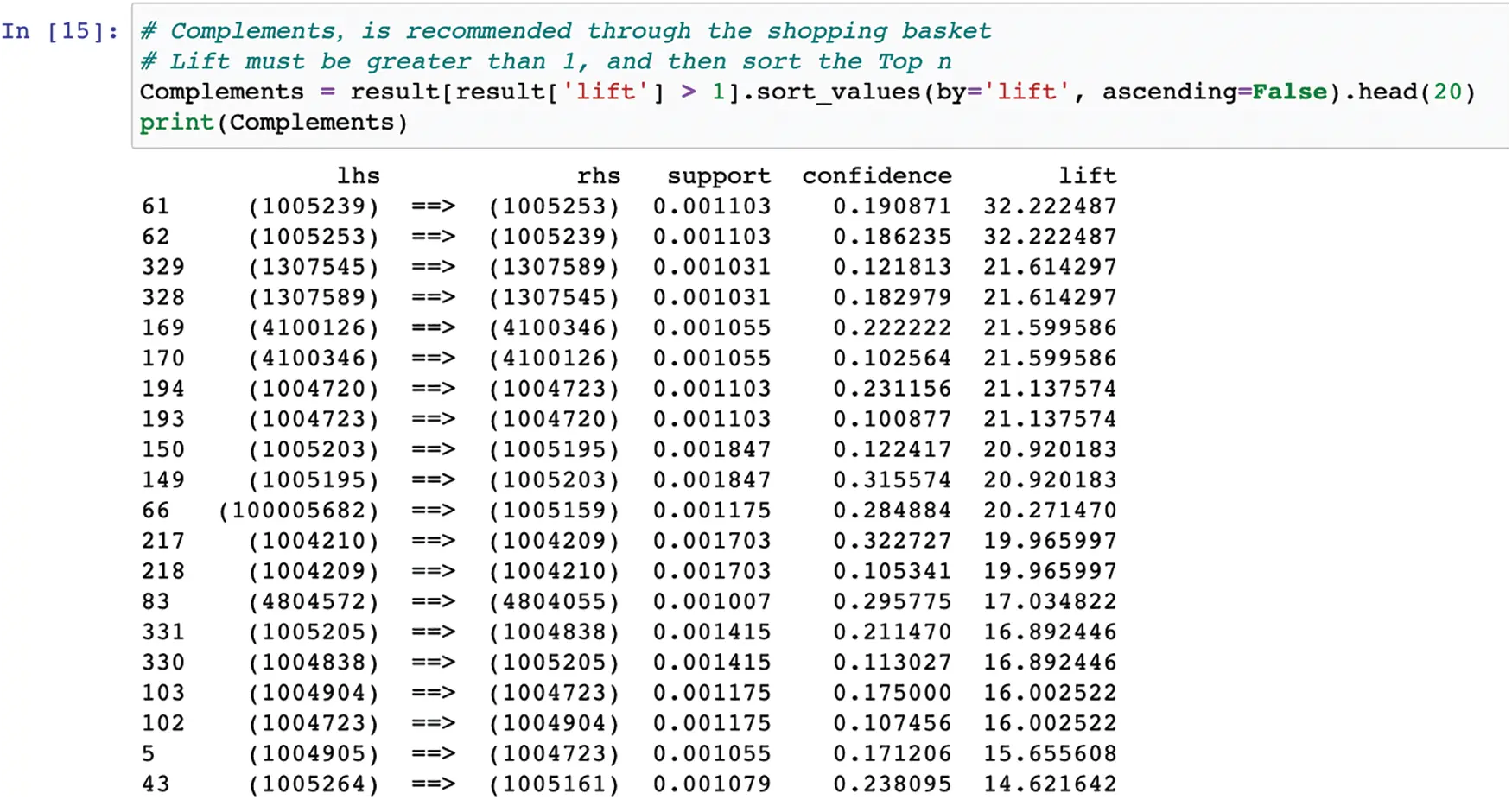Image resolution: width=1512 pixels, height=800 pixels.
Task: Click row index 43
Action: (156, 784)
